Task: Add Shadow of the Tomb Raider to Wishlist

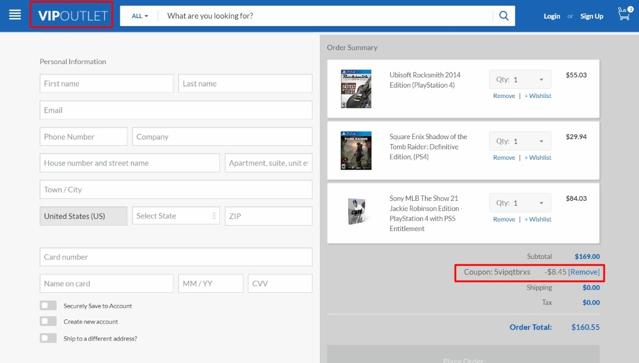Action: [x=538, y=158]
